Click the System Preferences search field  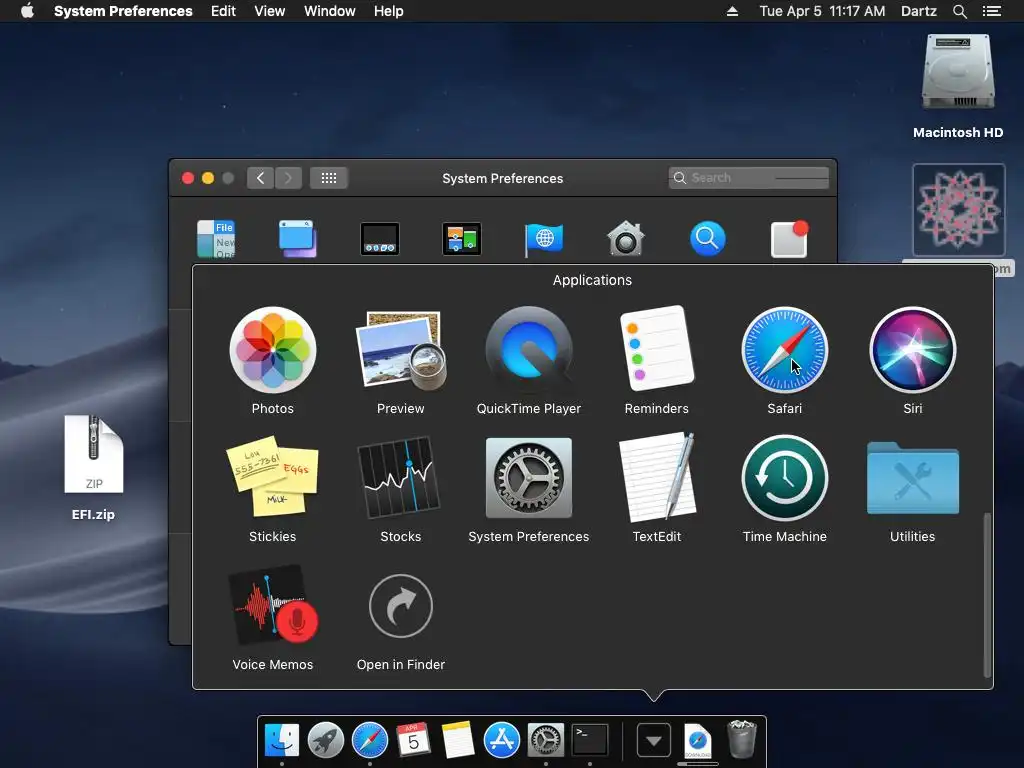[748, 178]
